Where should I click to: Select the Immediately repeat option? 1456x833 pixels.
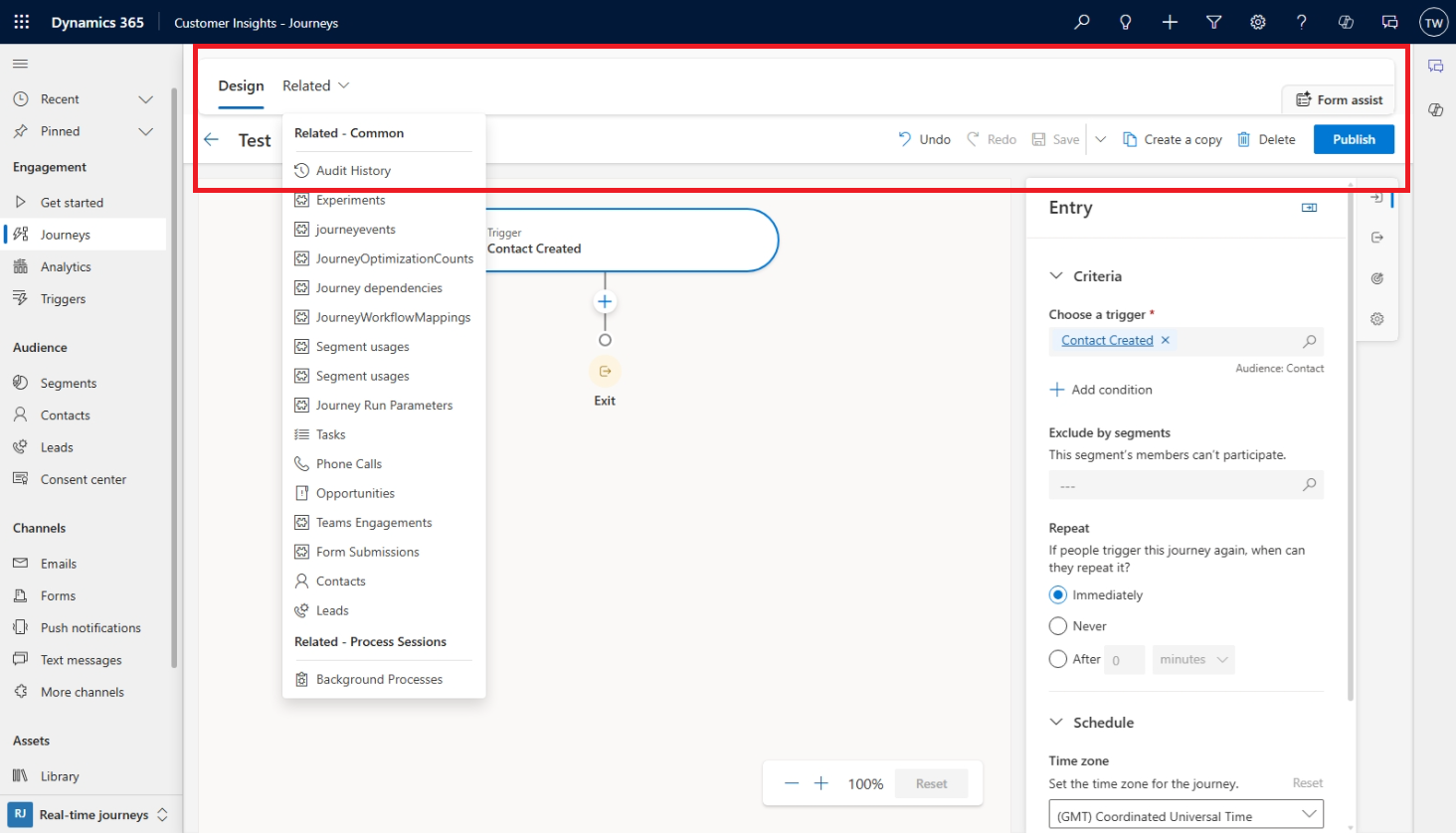(x=1058, y=594)
